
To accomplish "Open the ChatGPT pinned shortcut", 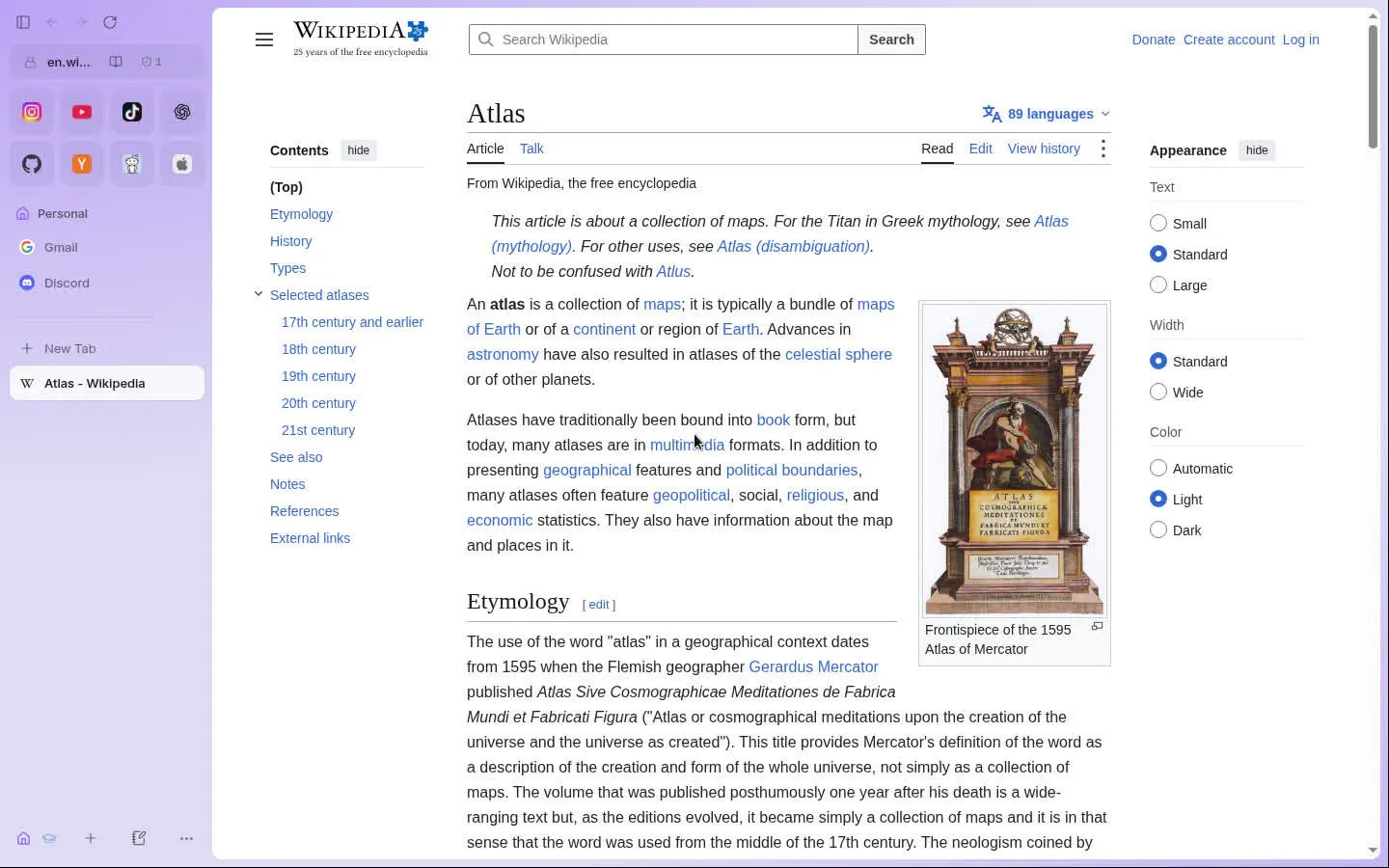I will (182, 112).
